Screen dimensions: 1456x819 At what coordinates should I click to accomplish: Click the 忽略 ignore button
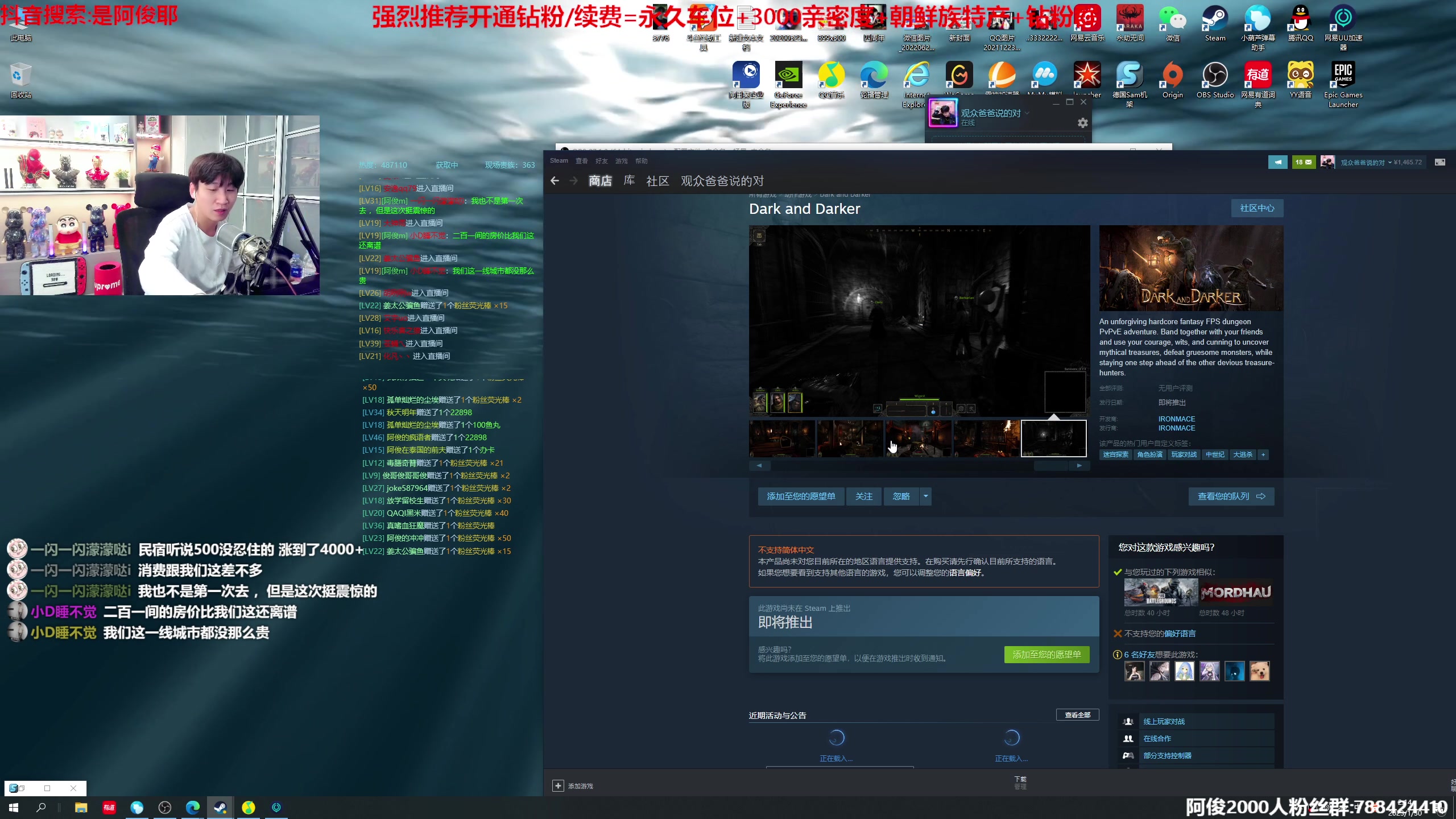click(901, 497)
